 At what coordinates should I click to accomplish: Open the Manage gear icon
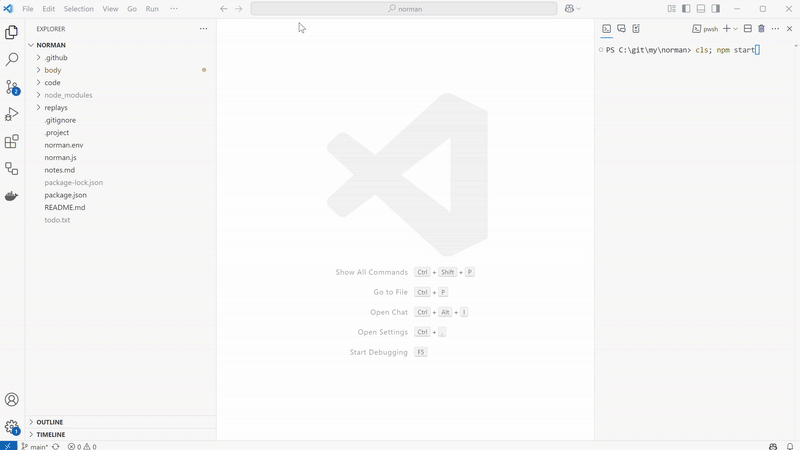11,427
